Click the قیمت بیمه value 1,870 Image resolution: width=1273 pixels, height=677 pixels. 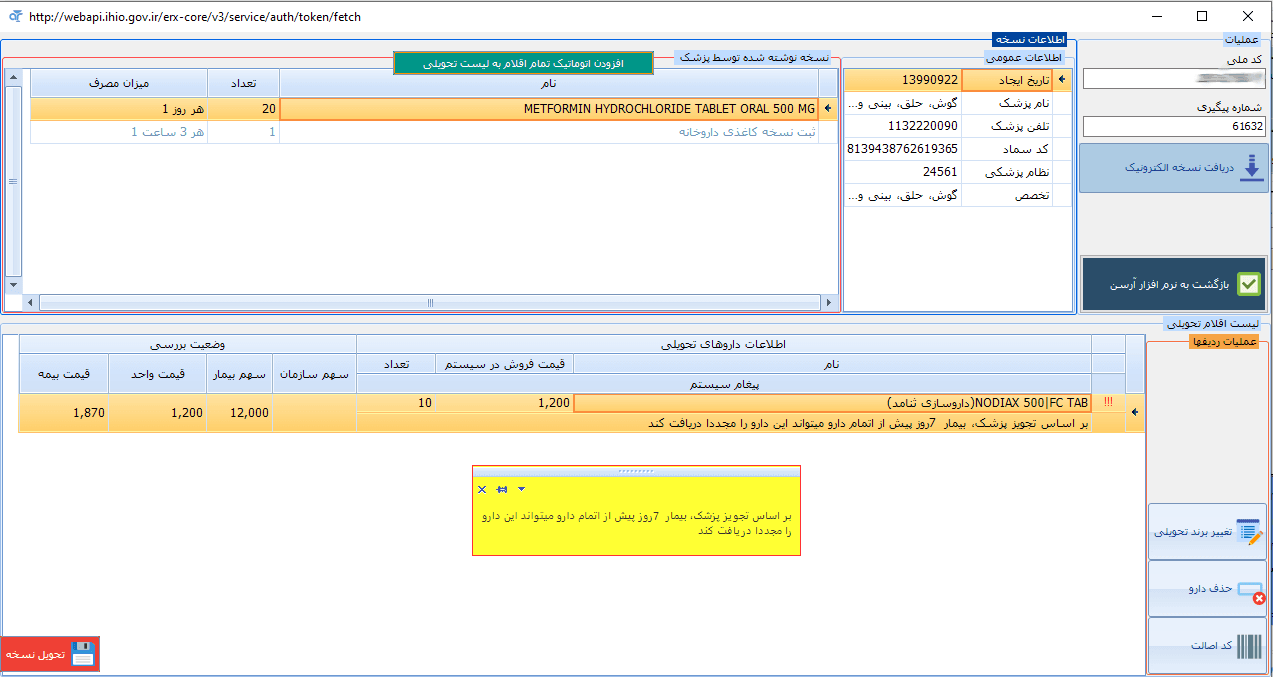[x=63, y=413]
